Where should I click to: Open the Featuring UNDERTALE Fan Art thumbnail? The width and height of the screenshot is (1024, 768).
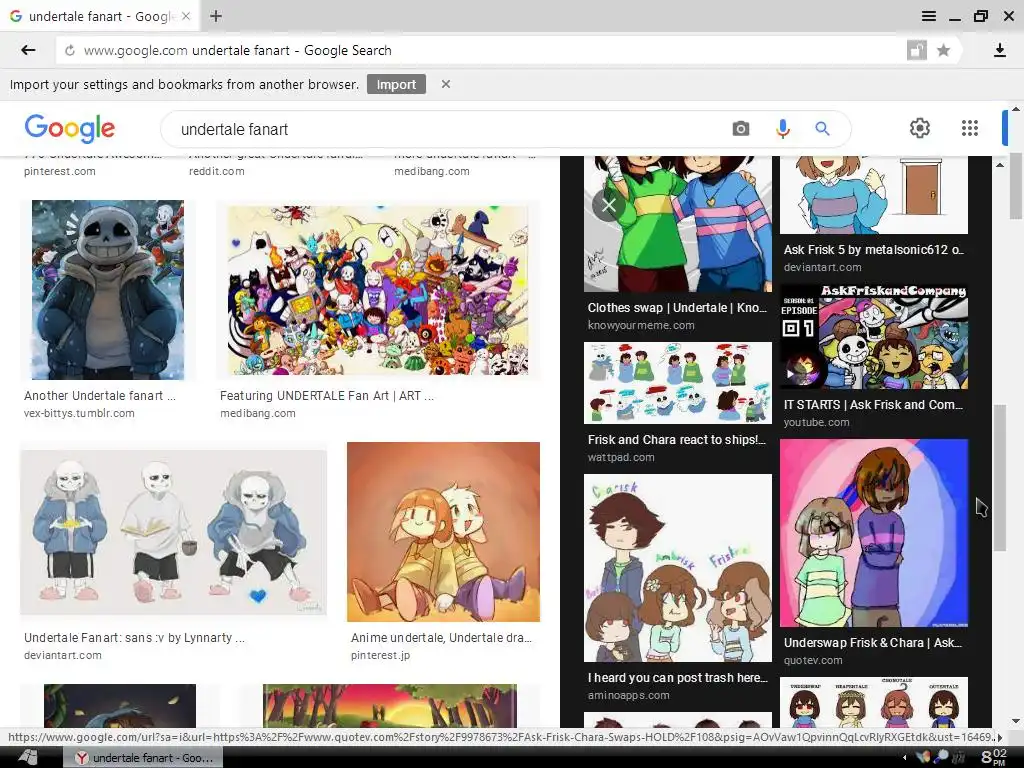[378, 290]
